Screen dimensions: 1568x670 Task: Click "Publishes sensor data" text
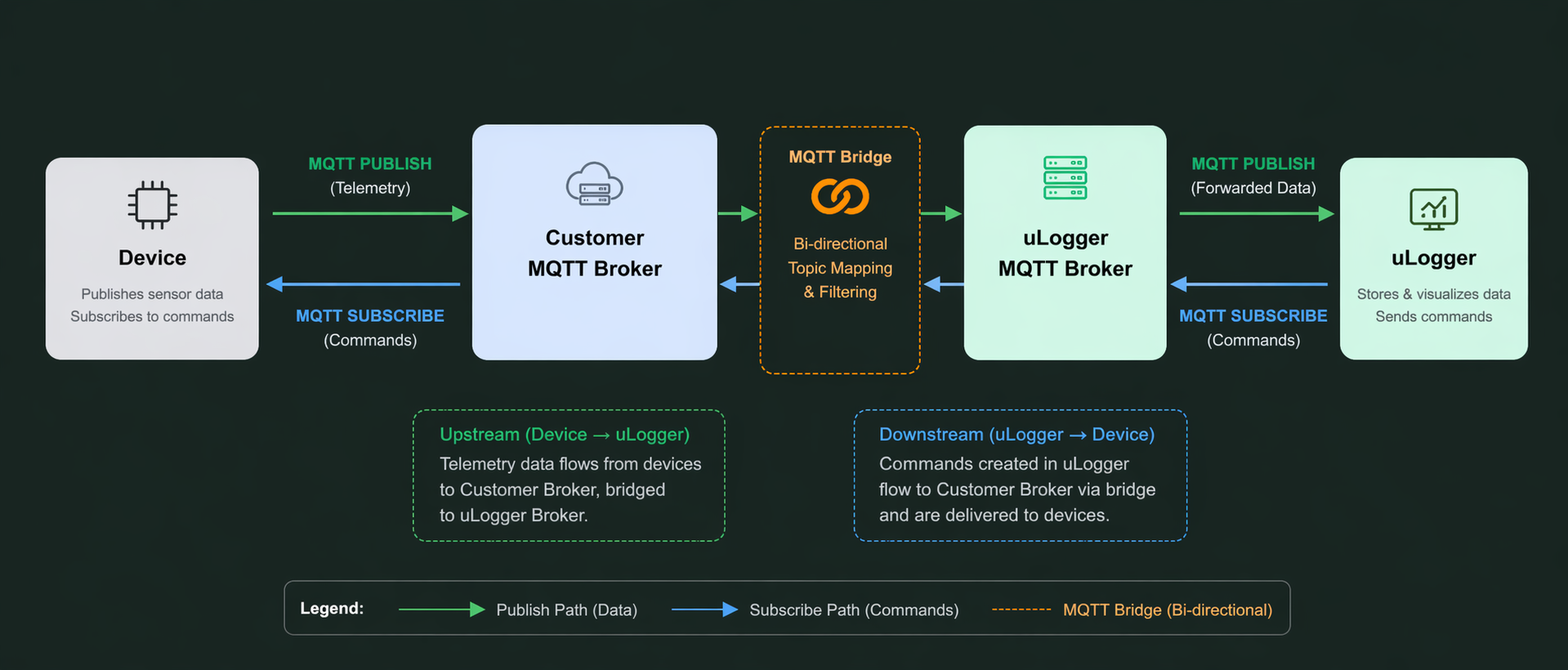152,294
